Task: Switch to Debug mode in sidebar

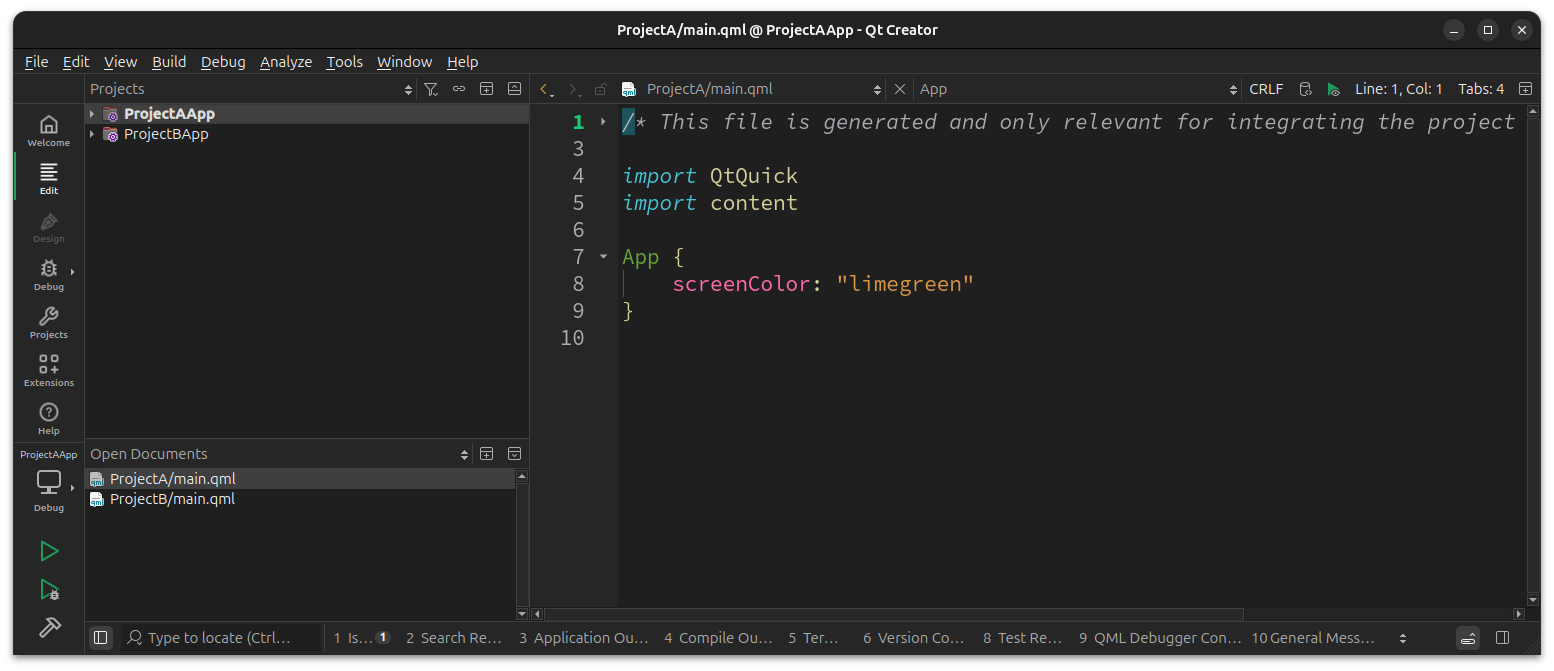Action: point(48,274)
